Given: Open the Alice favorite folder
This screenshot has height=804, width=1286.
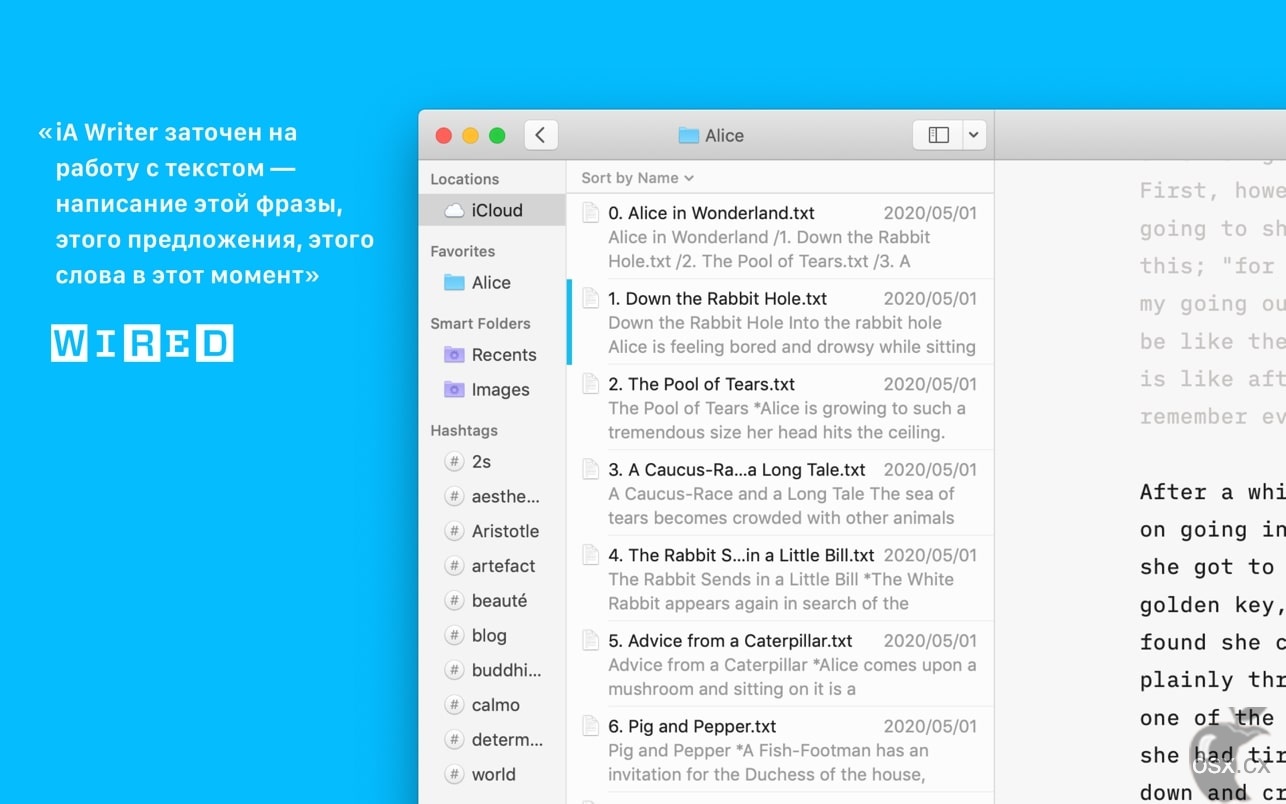Looking at the screenshot, I should point(492,283).
